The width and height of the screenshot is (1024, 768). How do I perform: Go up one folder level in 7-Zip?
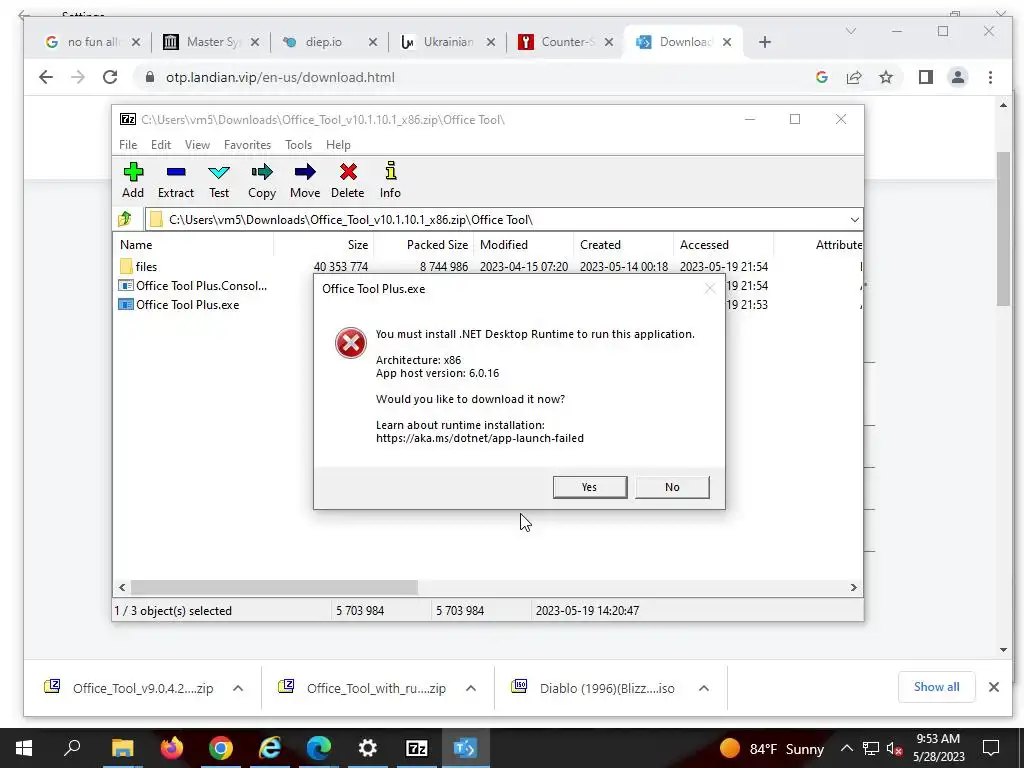tap(125, 219)
